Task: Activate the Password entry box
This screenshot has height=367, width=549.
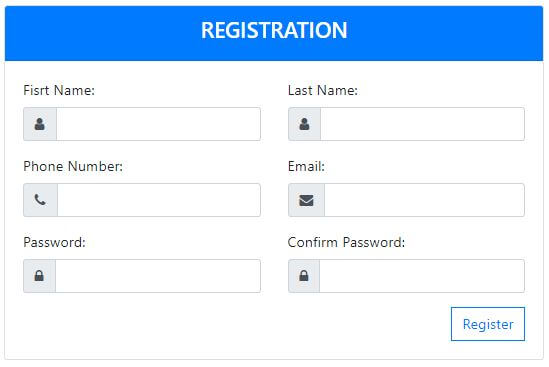Action: click(158, 276)
